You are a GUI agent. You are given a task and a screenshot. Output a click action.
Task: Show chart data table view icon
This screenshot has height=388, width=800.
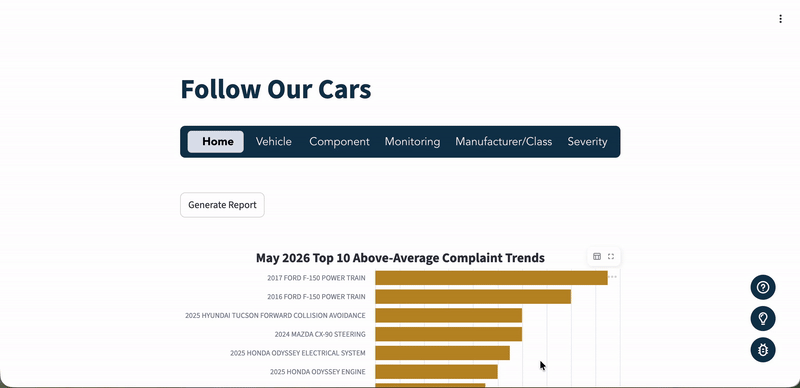[x=596, y=256]
